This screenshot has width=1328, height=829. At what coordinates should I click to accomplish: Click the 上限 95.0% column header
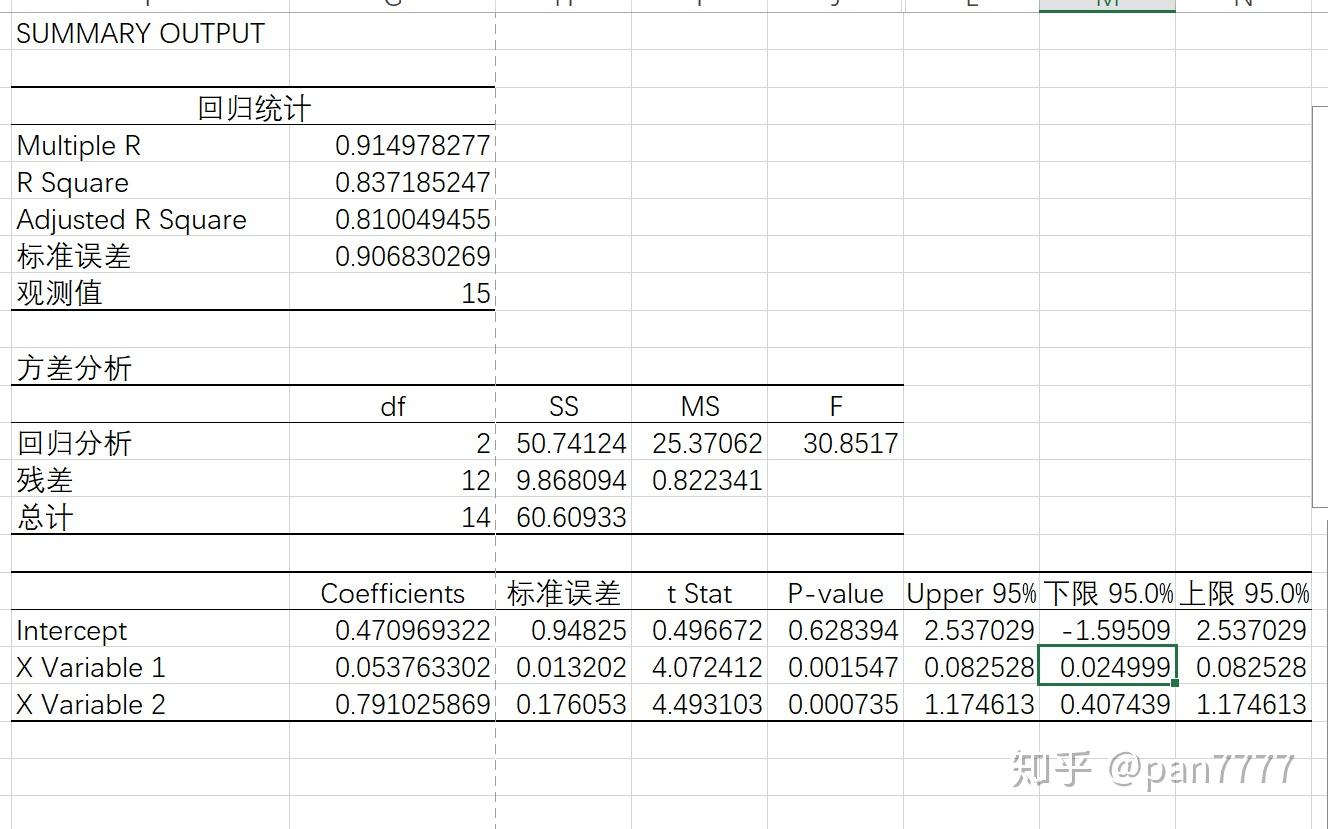1244,594
